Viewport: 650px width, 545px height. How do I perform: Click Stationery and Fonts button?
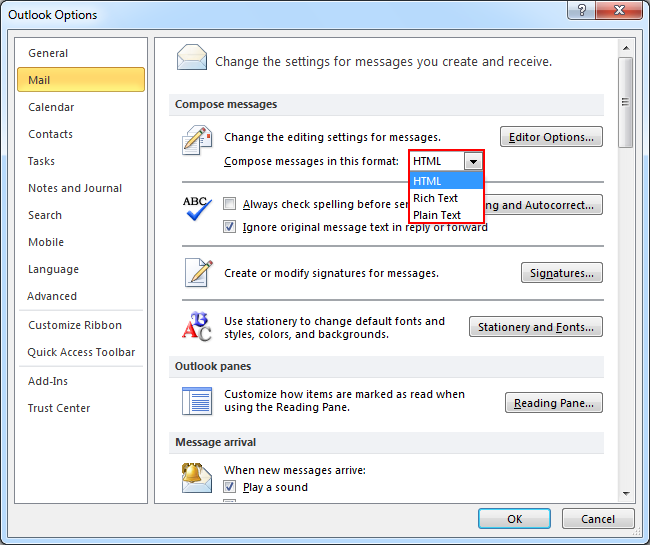(536, 327)
